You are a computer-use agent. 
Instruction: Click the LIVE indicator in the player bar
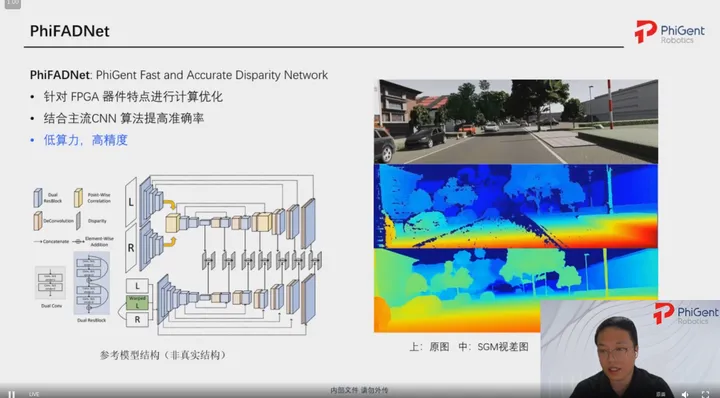34,394
